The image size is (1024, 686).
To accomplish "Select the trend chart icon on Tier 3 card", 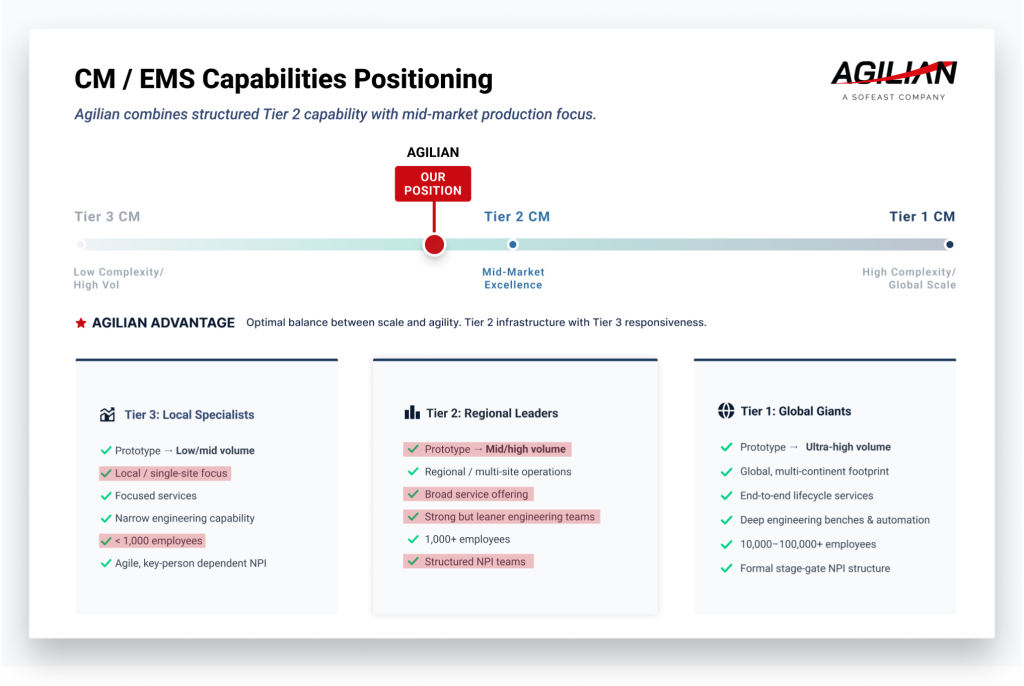I will pyautogui.click(x=109, y=412).
